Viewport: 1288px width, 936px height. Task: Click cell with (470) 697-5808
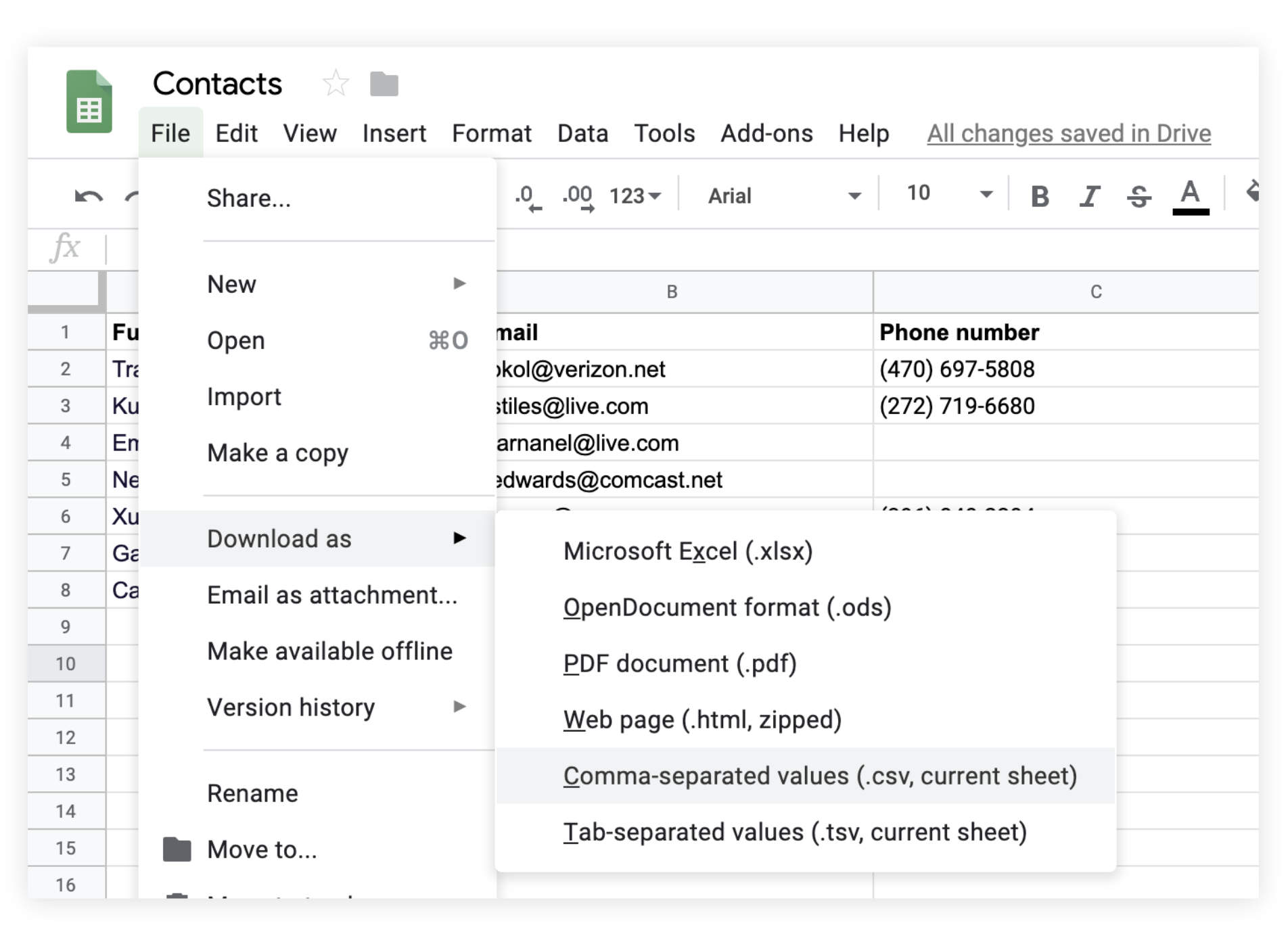[1066, 369]
